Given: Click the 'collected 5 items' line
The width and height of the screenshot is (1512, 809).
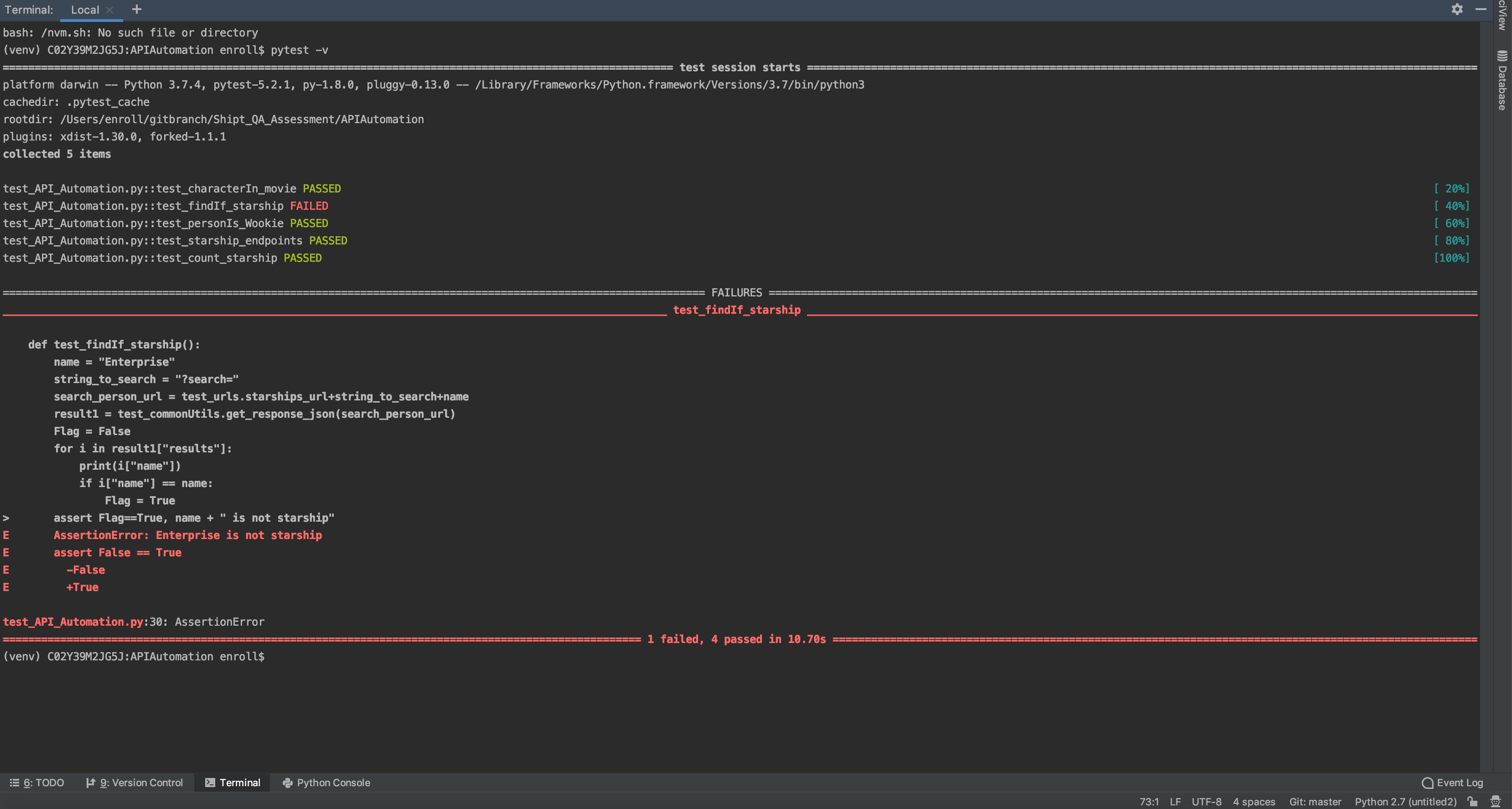Looking at the screenshot, I should (57, 154).
